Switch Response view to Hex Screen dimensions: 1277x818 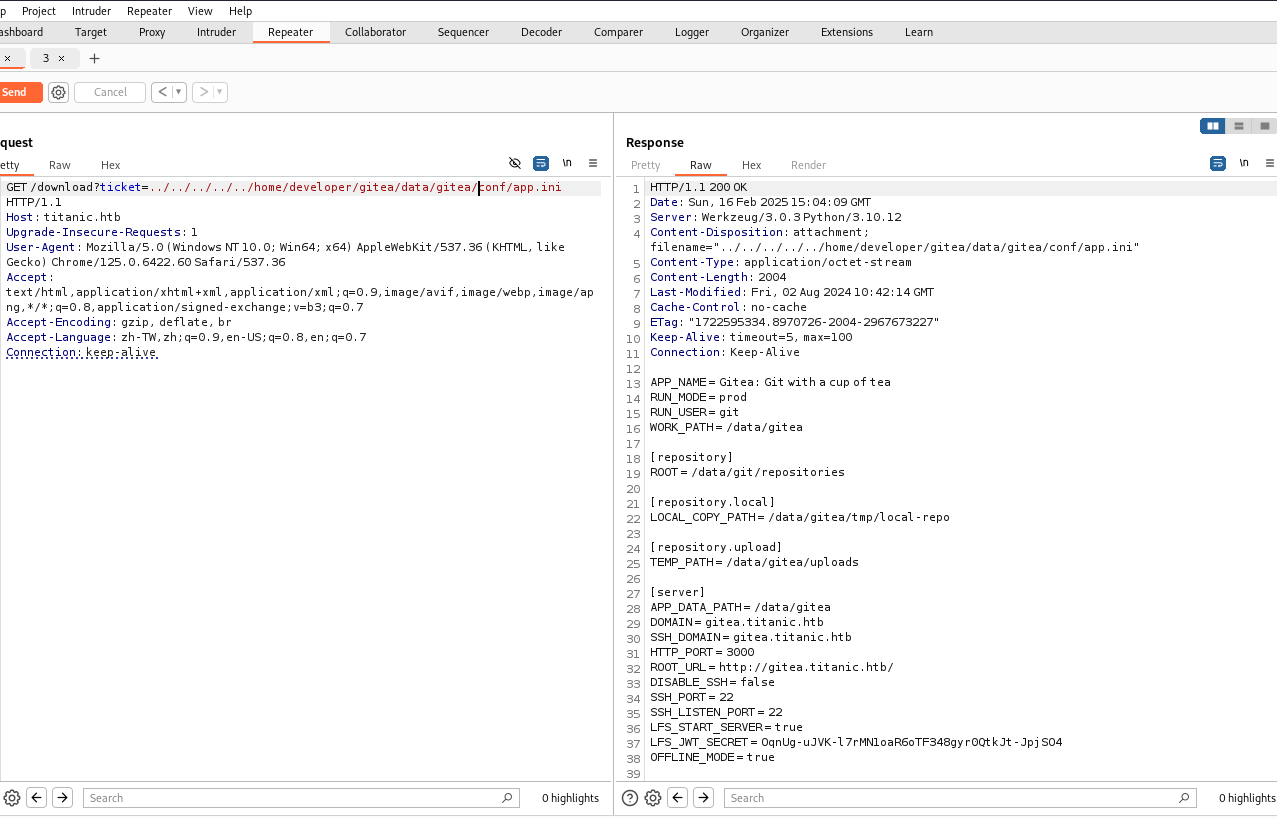tap(751, 165)
